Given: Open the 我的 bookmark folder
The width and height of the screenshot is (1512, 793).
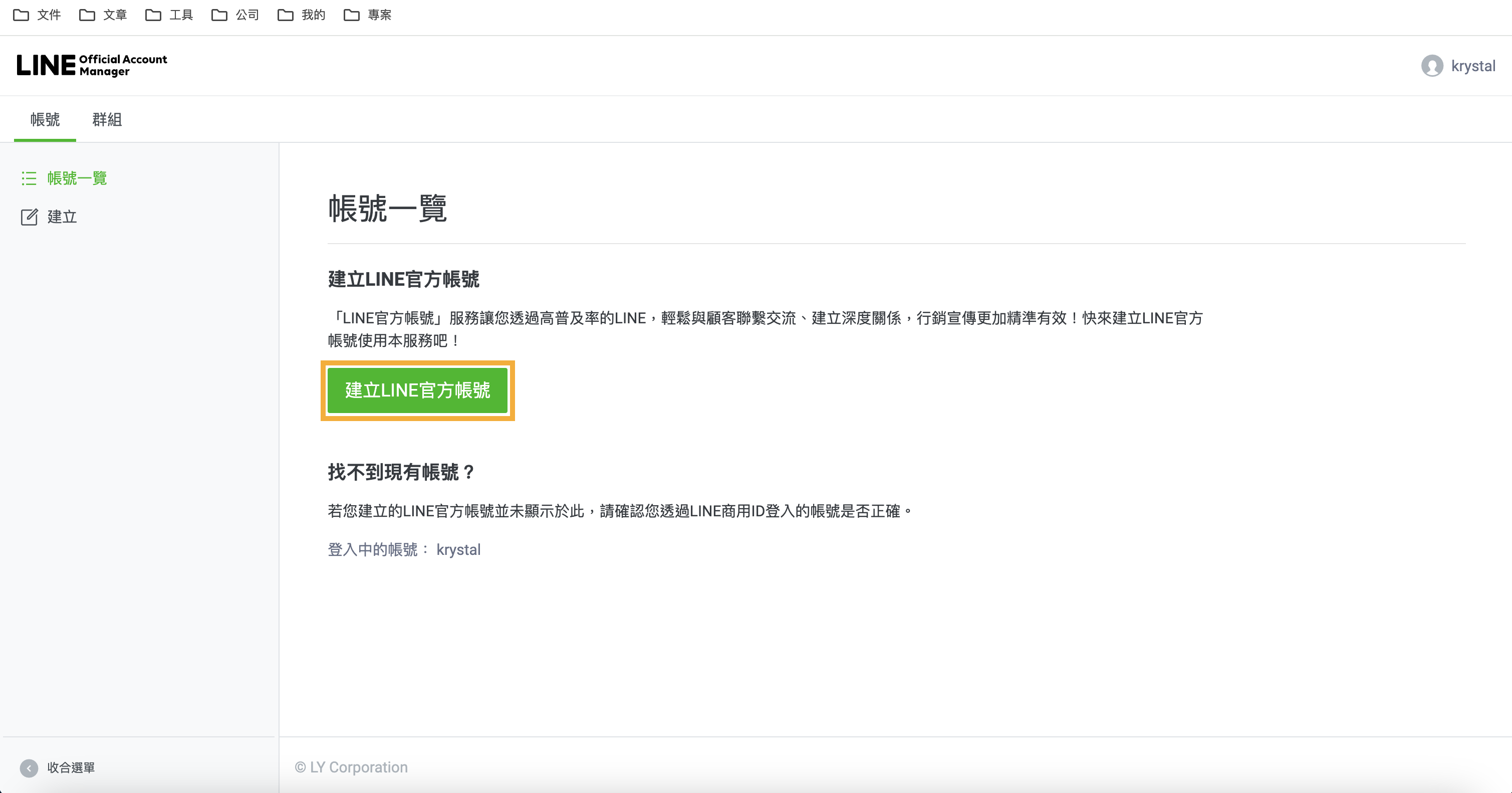Looking at the screenshot, I should [x=302, y=15].
